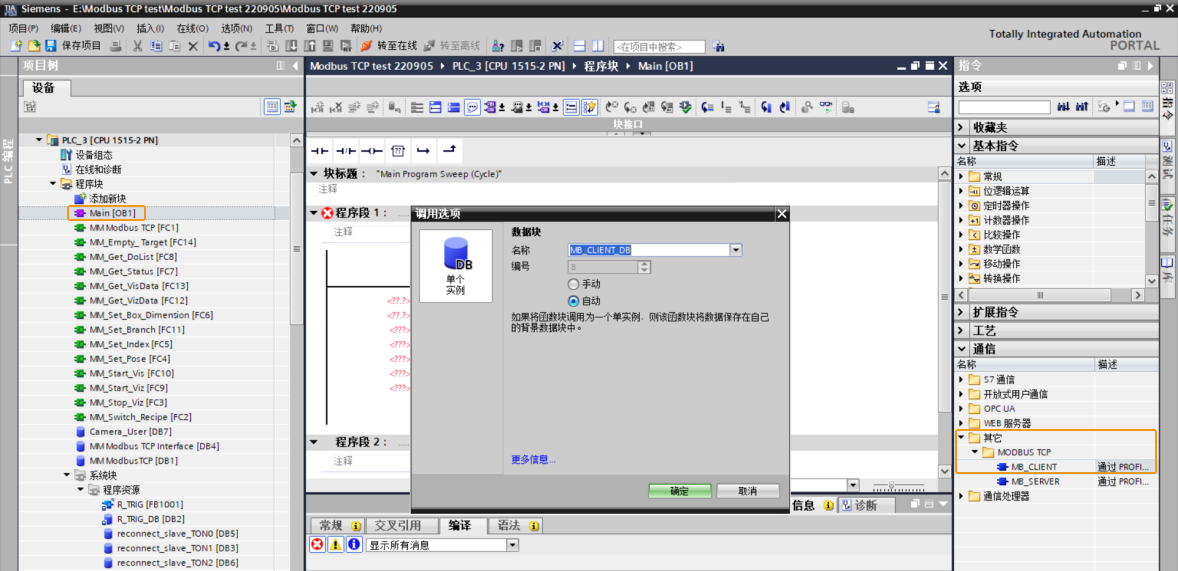Click the undo arrow icon
The height and width of the screenshot is (571, 1178).
pyautogui.click(x=214, y=46)
